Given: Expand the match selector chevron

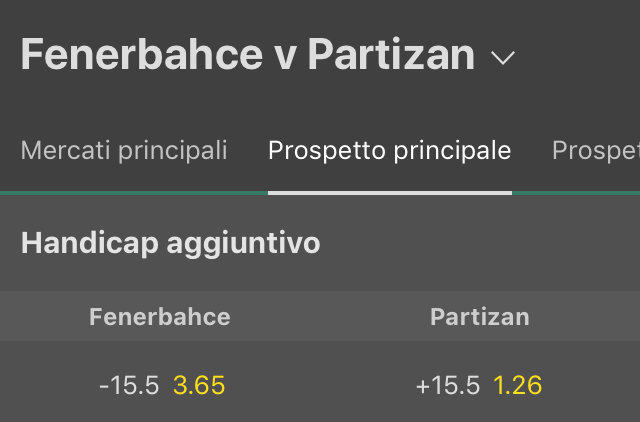Looking at the screenshot, I should point(503,58).
